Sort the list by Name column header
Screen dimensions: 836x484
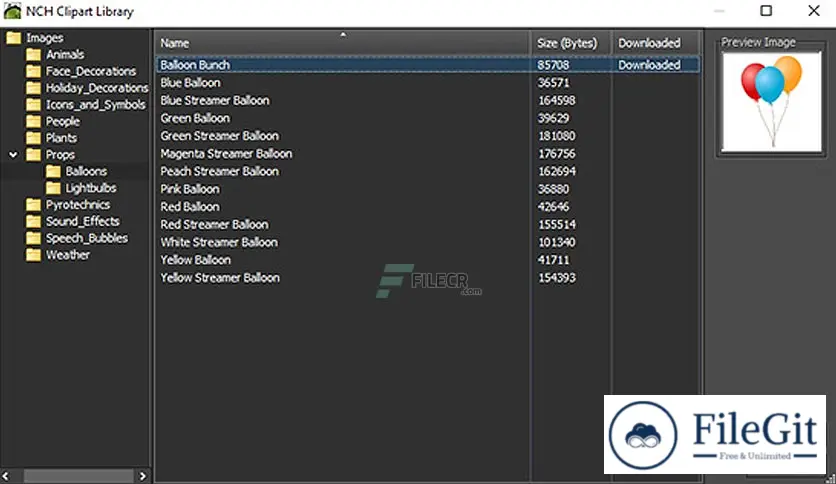click(343, 42)
